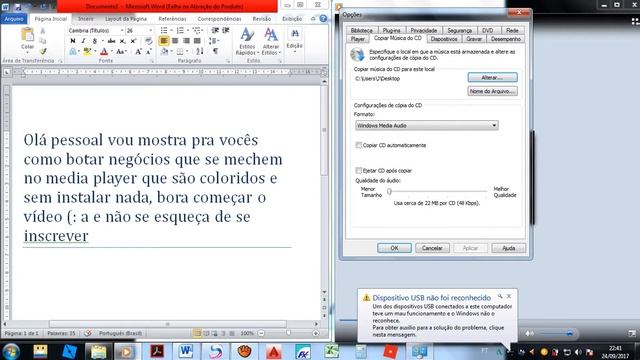Click the subscript x₂ icon
640x360 pixels.
point(122,41)
